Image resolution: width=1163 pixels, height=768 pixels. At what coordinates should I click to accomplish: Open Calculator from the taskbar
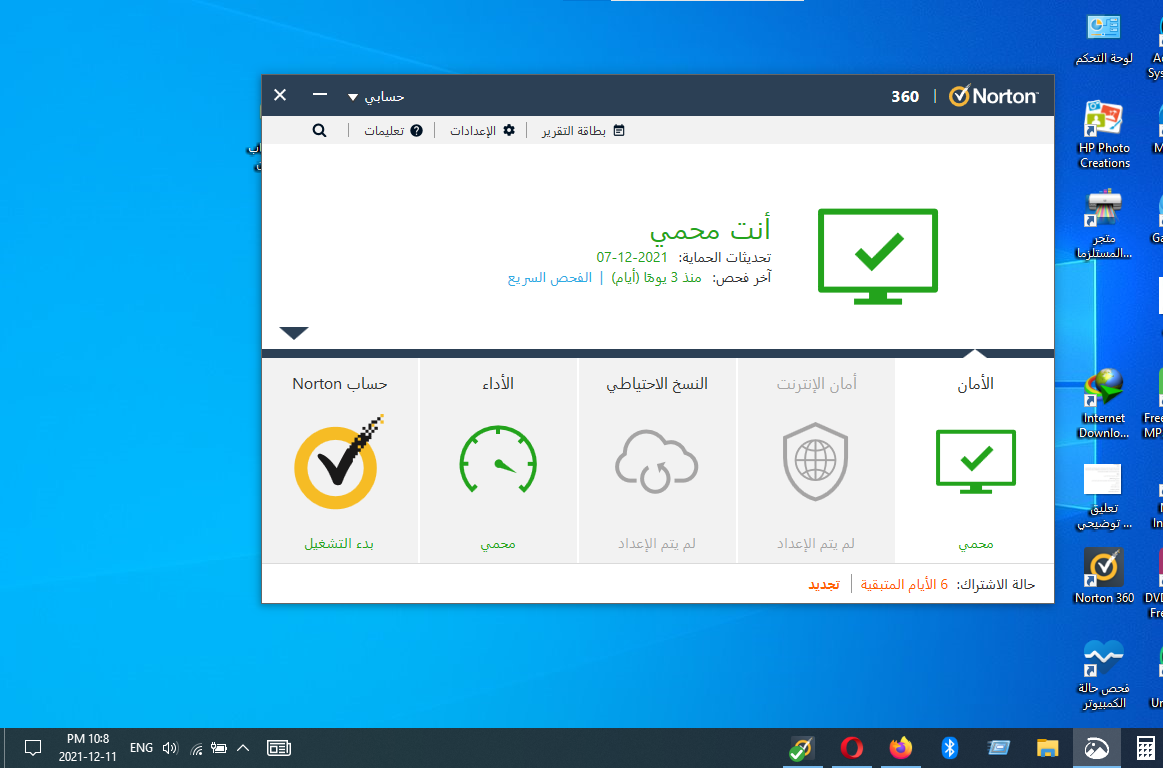tap(1146, 748)
